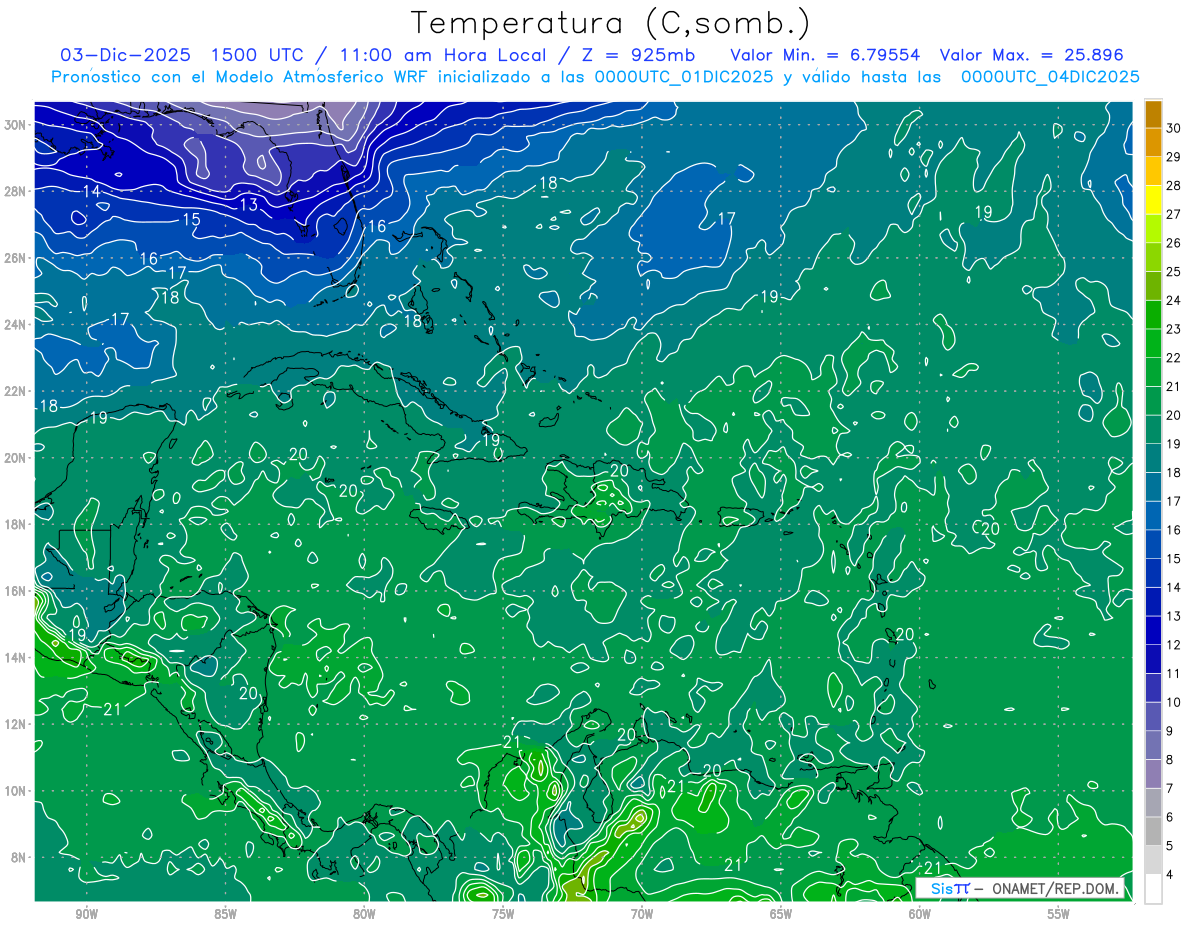Click the colorbar value '13'
1200x927 pixels.
point(1174,616)
